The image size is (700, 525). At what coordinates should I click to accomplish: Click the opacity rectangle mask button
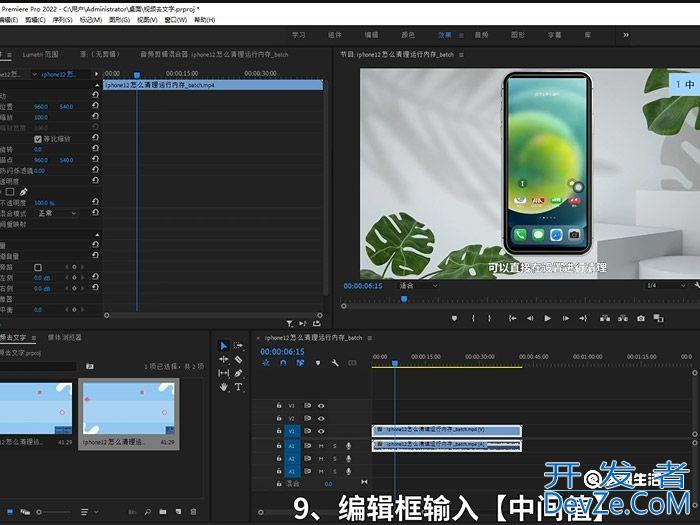point(10,192)
